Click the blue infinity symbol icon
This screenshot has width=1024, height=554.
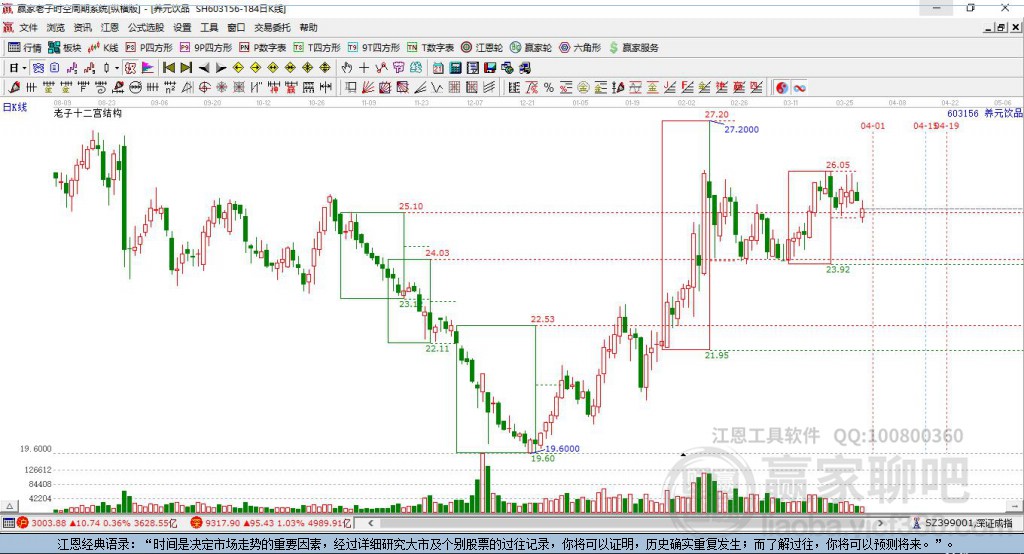(x=799, y=88)
